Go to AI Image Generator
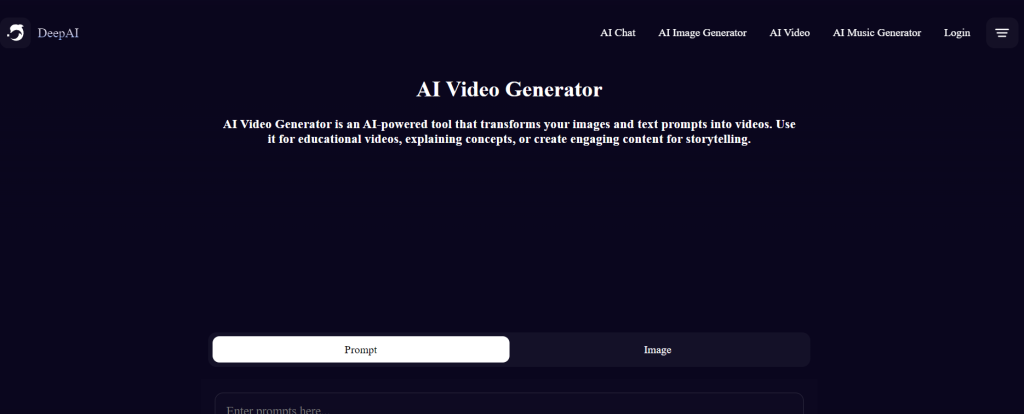Viewport: 1024px width, 414px height. point(702,33)
